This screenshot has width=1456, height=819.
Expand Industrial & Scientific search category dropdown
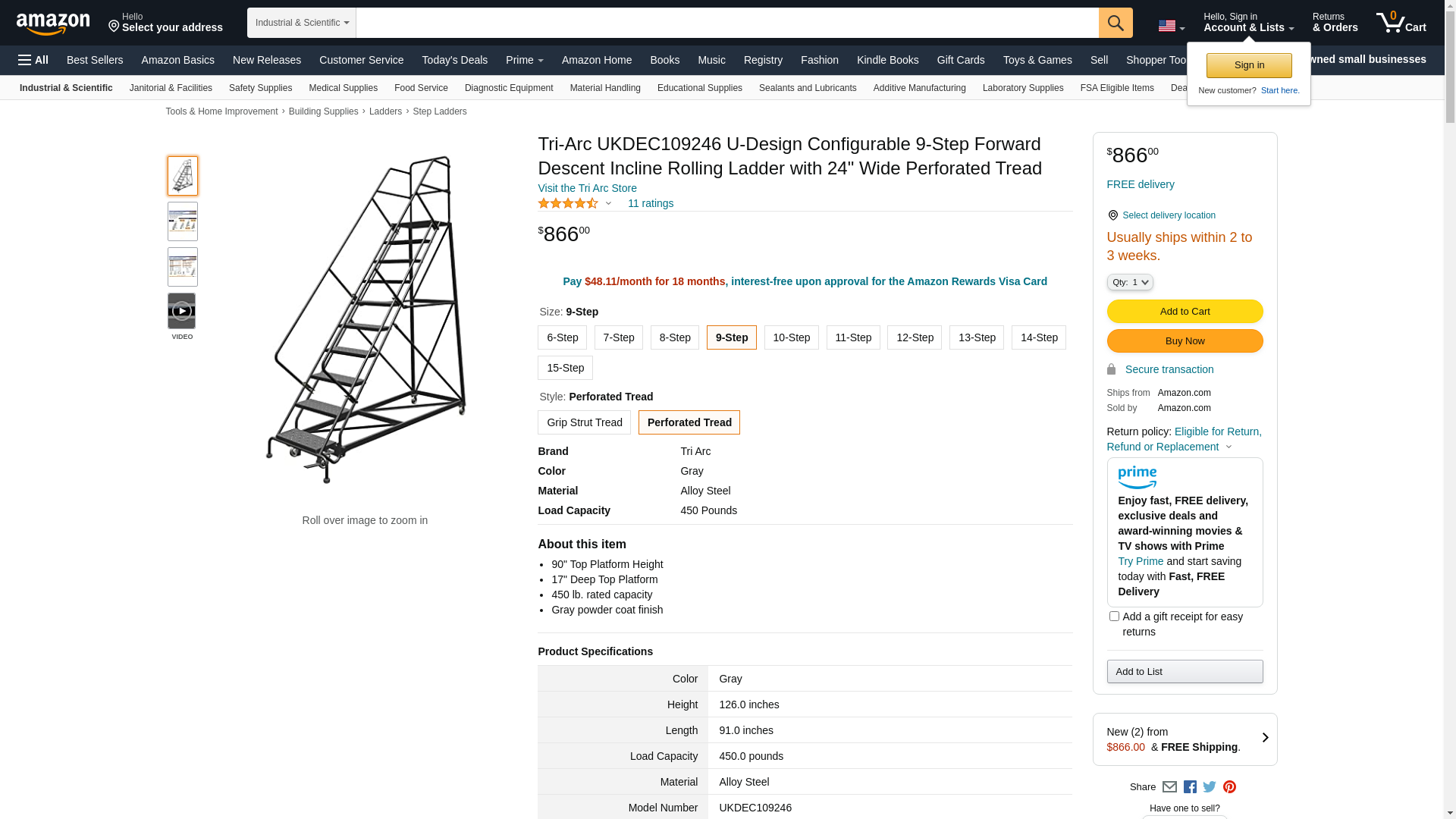point(301,23)
